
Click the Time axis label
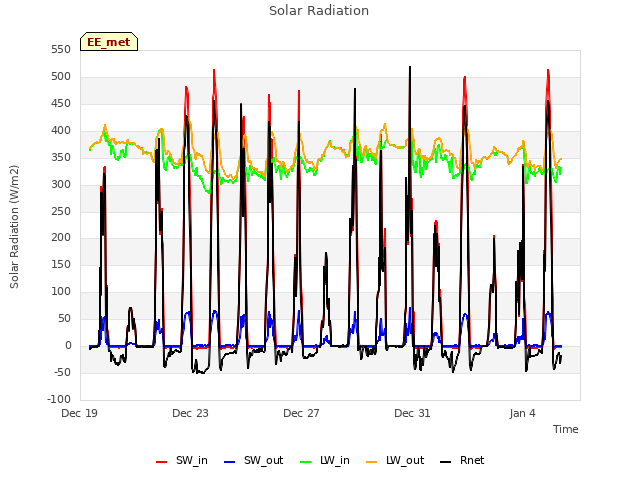[565, 429]
